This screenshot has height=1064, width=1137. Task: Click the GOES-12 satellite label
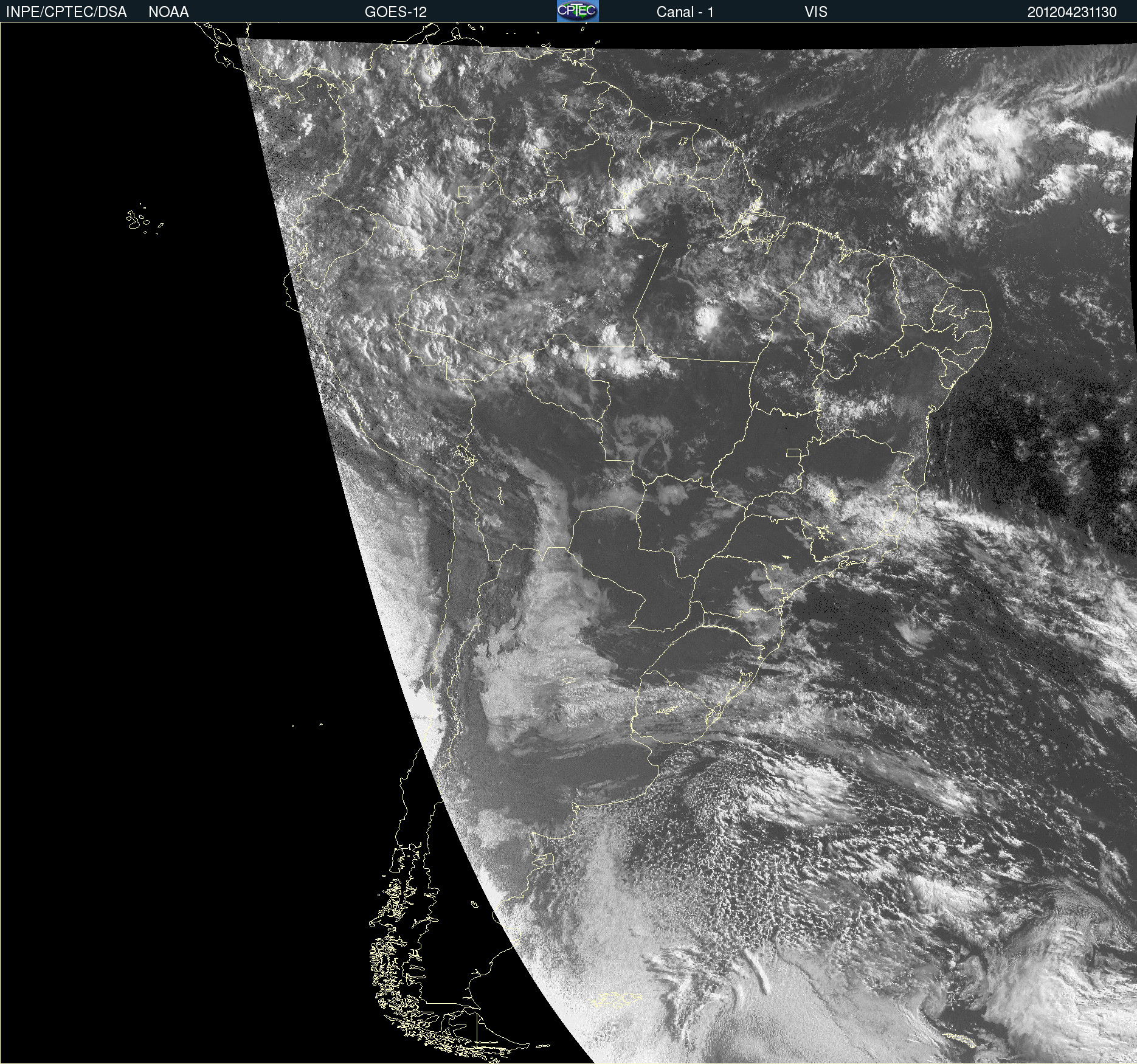pos(396,12)
